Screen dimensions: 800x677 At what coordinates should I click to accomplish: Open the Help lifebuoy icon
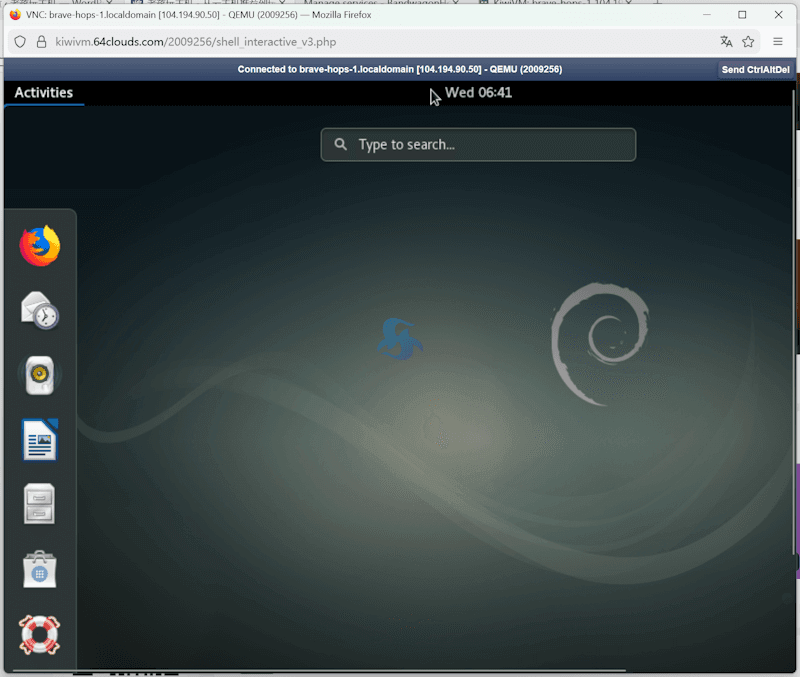[x=40, y=634]
